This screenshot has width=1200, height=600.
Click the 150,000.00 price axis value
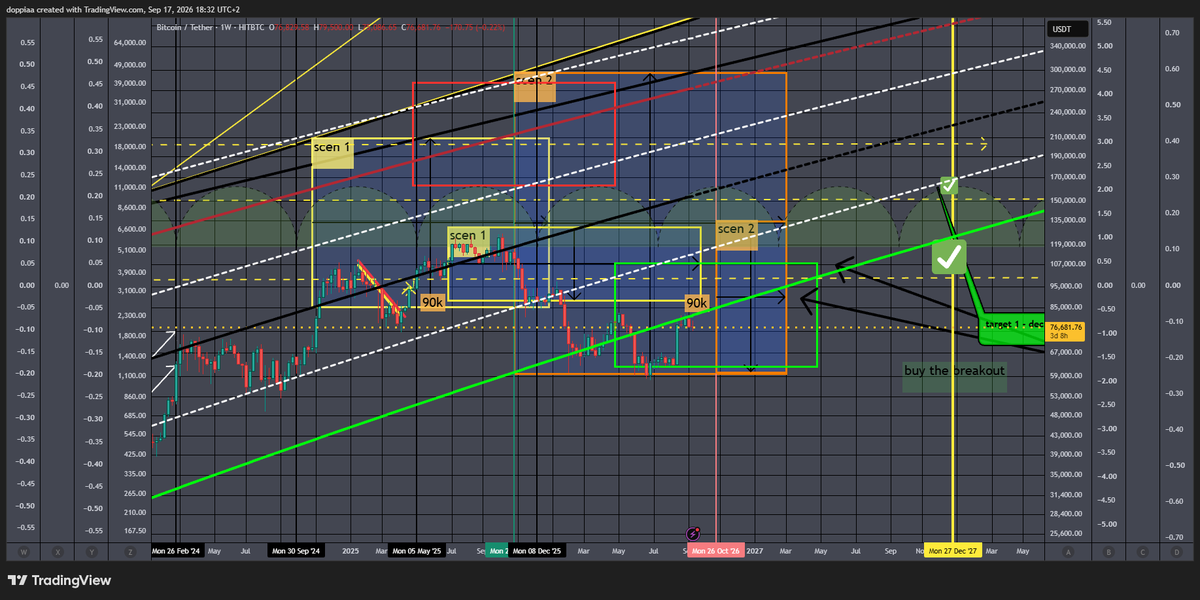1068,200
